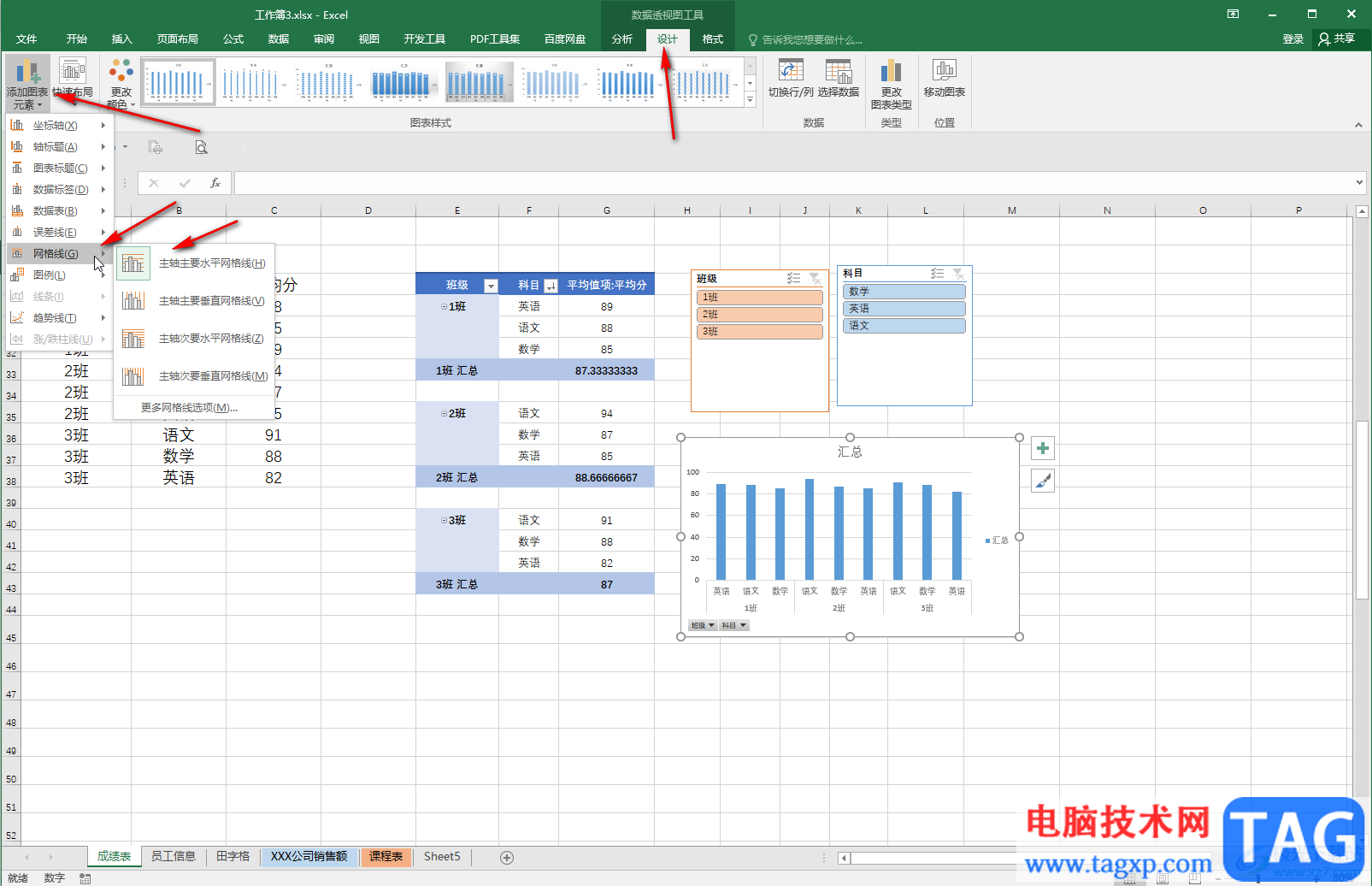Toggle the 数学 item in the 科目 slicer
The height and width of the screenshot is (886, 1372).
[904, 292]
